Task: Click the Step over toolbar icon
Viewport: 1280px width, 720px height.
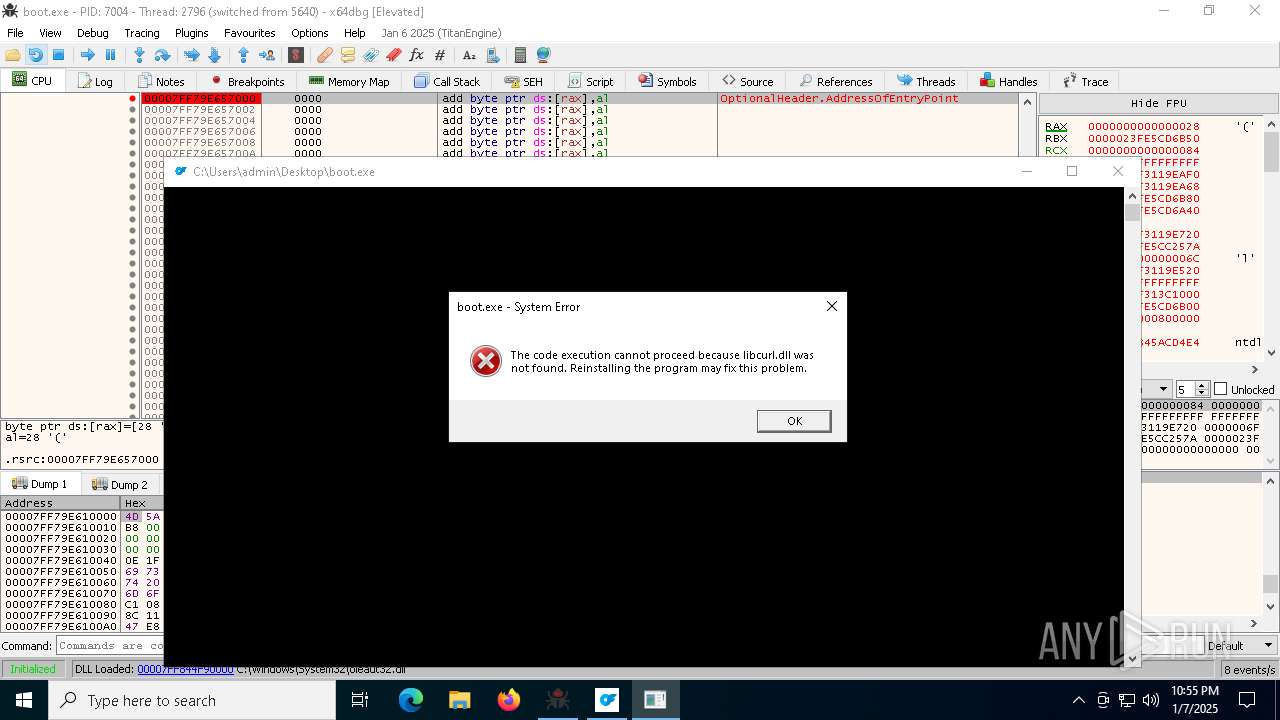Action: pyautogui.click(x=162, y=55)
